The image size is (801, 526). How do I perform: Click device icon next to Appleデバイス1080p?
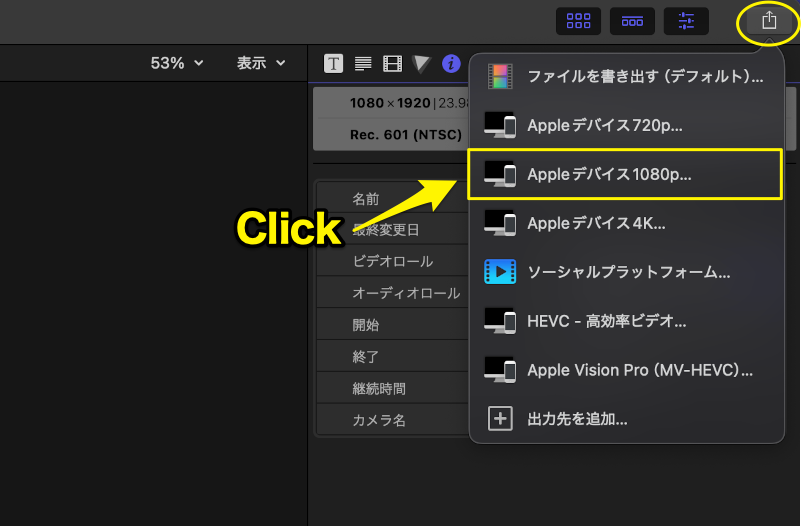pos(500,174)
